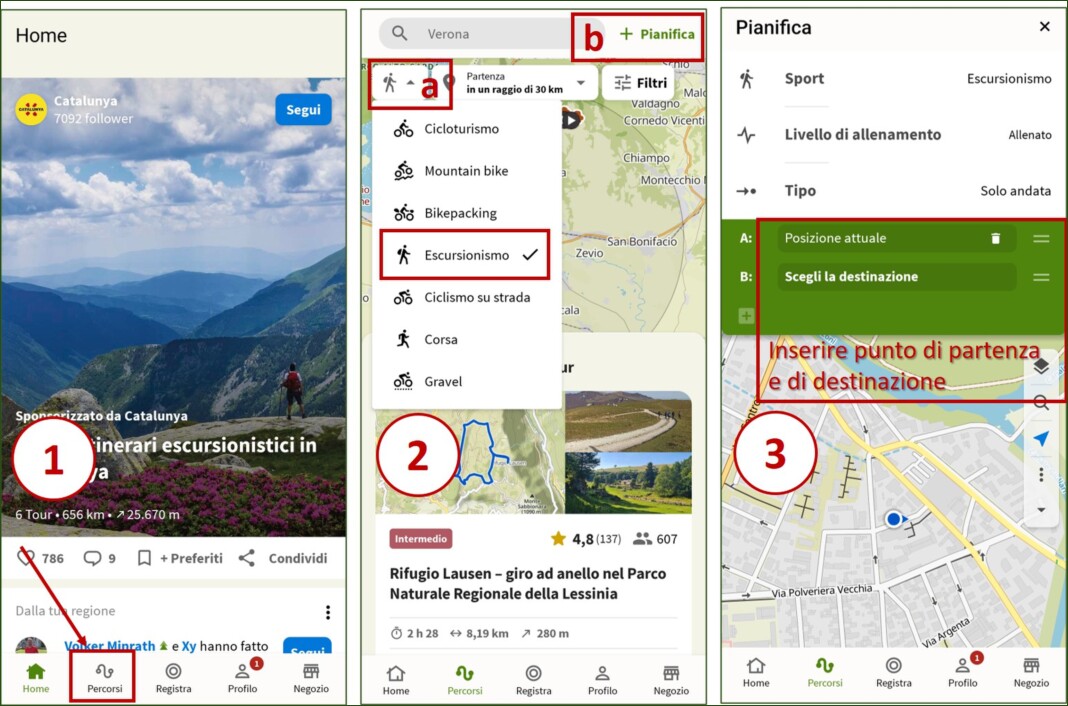Open the Catalunya profile avatar

click(x=31, y=109)
